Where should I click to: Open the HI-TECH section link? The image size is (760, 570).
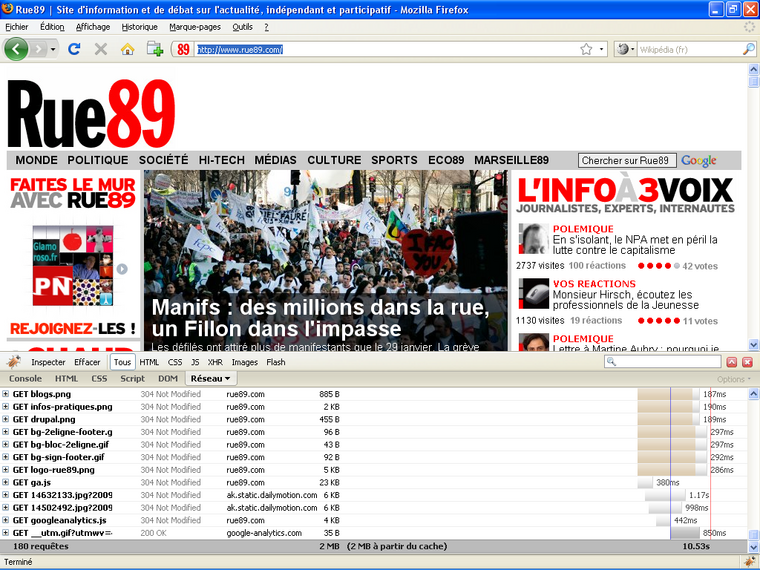point(222,160)
